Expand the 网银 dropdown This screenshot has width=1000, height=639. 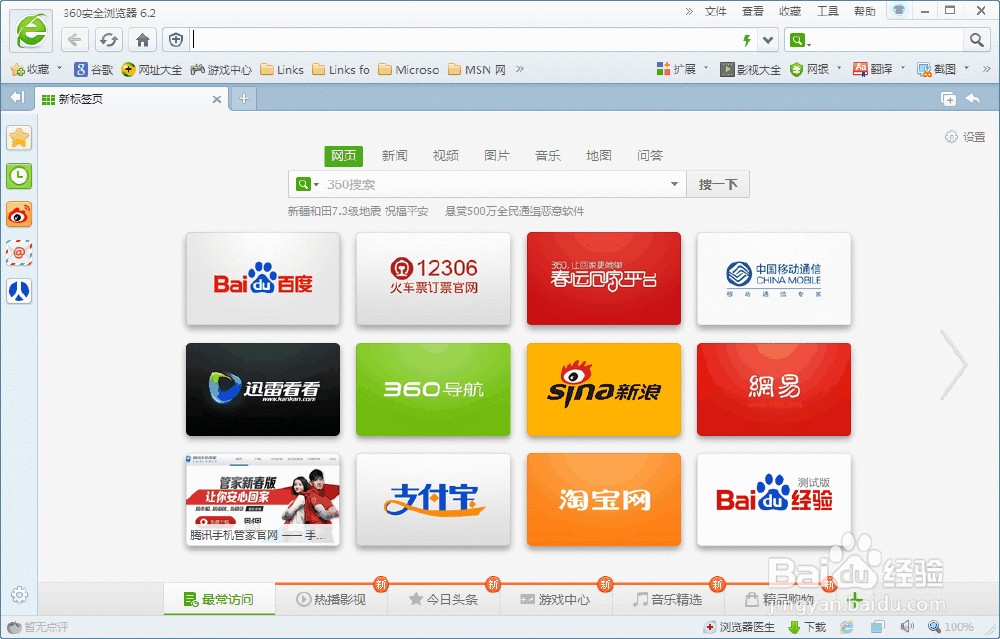click(839, 68)
